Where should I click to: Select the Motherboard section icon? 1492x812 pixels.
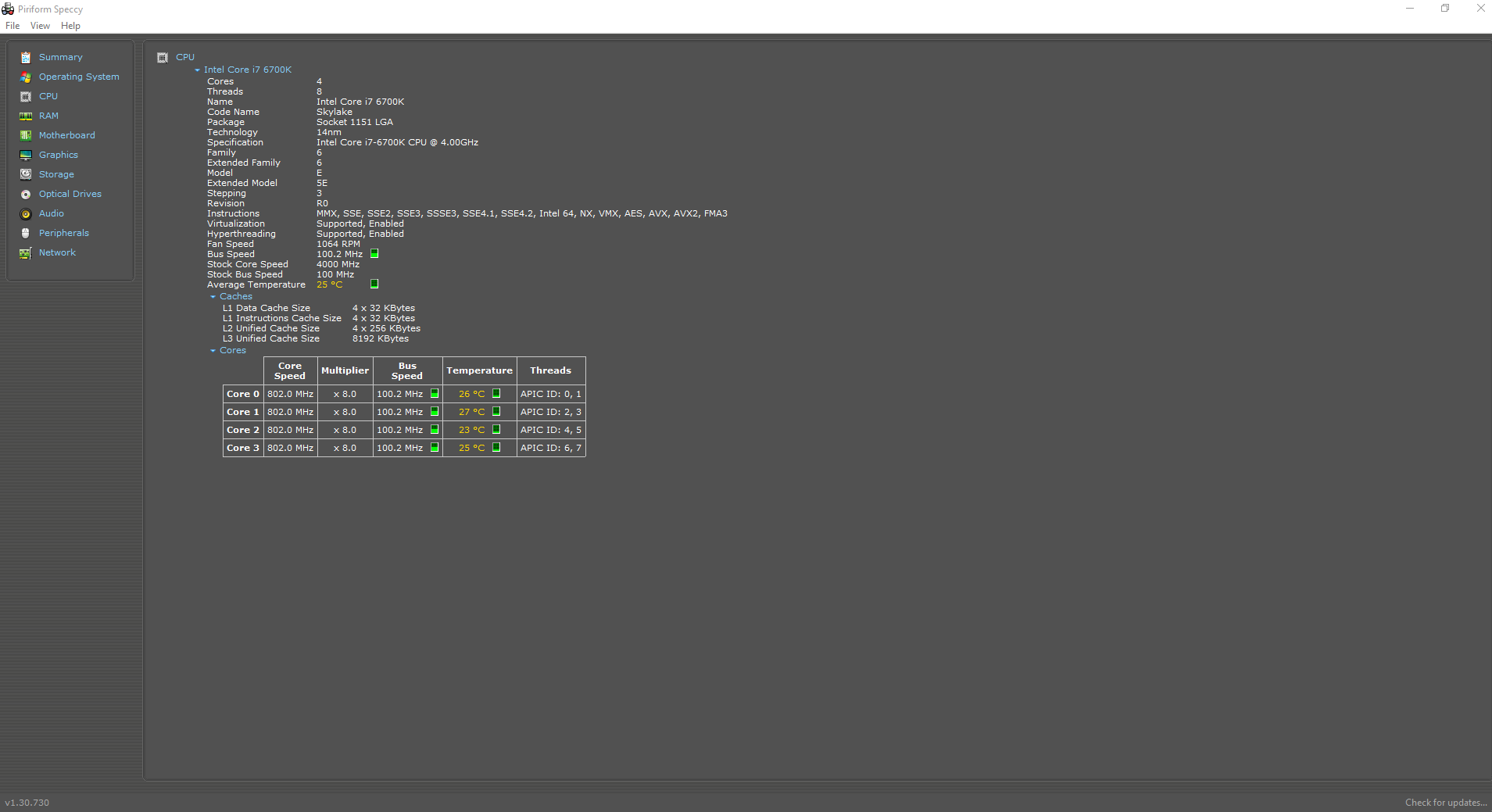(26, 134)
